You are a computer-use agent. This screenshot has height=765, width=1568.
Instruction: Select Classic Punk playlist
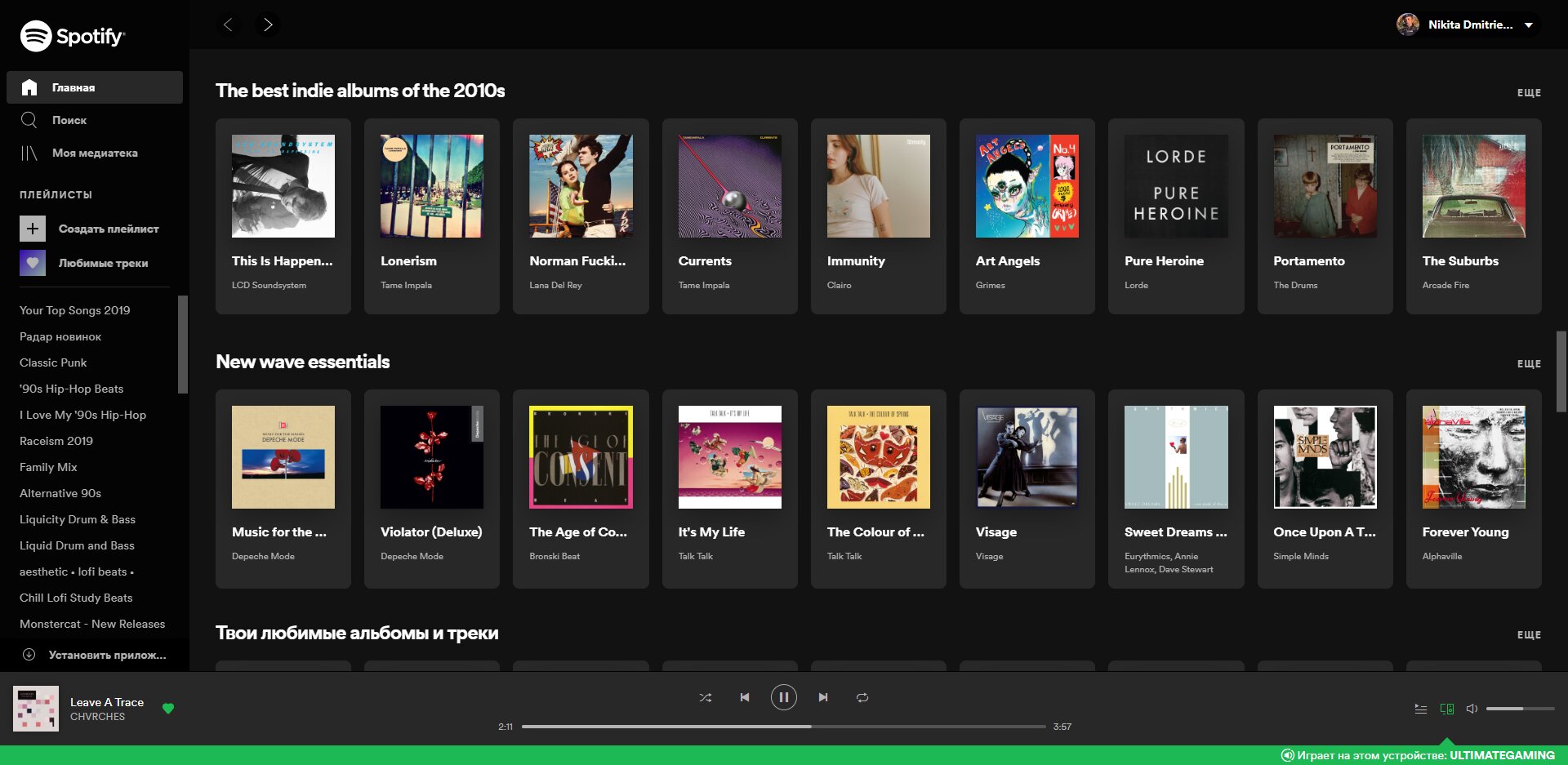pyautogui.click(x=53, y=362)
